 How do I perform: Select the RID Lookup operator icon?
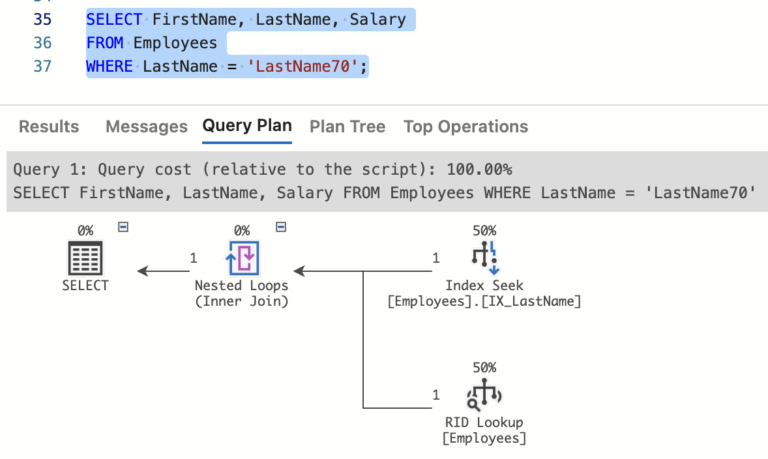(484, 394)
